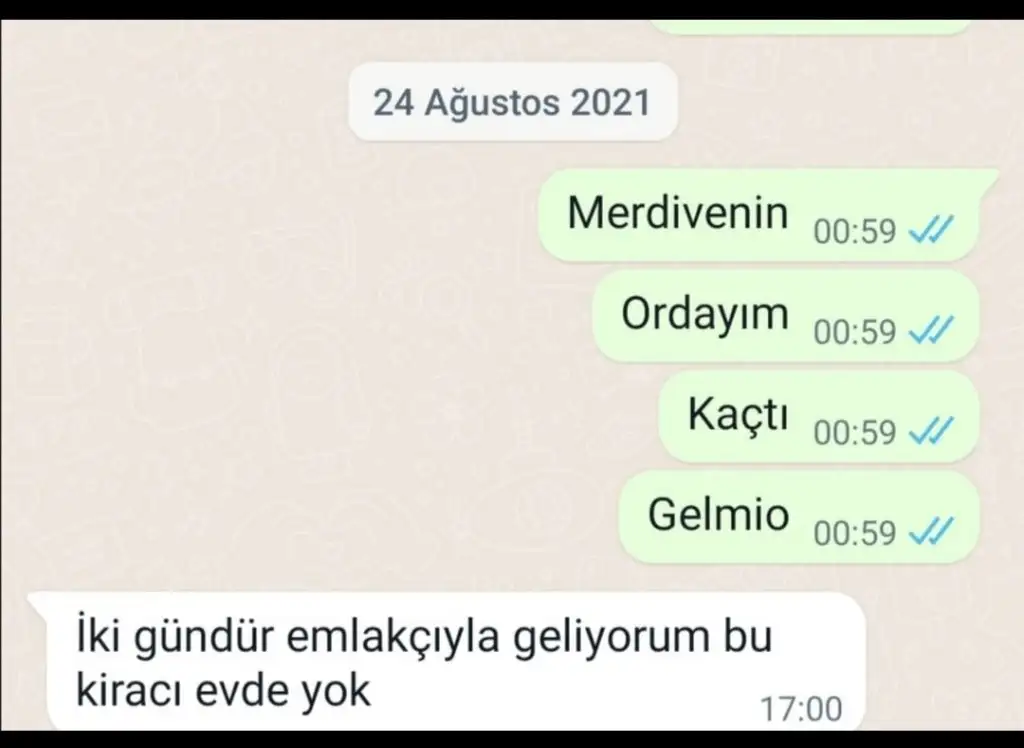1024x748 pixels.
Task: Click the 00:59 timestamp on Merdivenin
Action: [854, 231]
